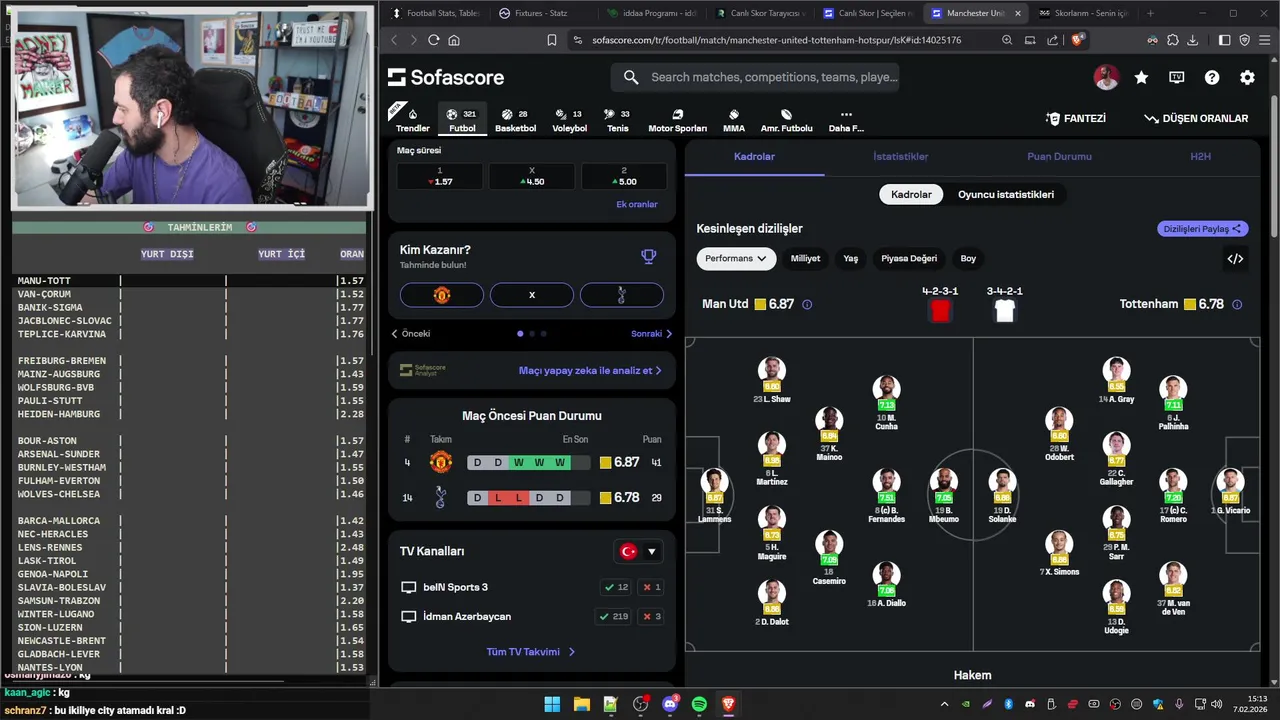The image size is (1280, 720).
Task: Open DÜŞEN ORANLAR button
Action: (1196, 118)
